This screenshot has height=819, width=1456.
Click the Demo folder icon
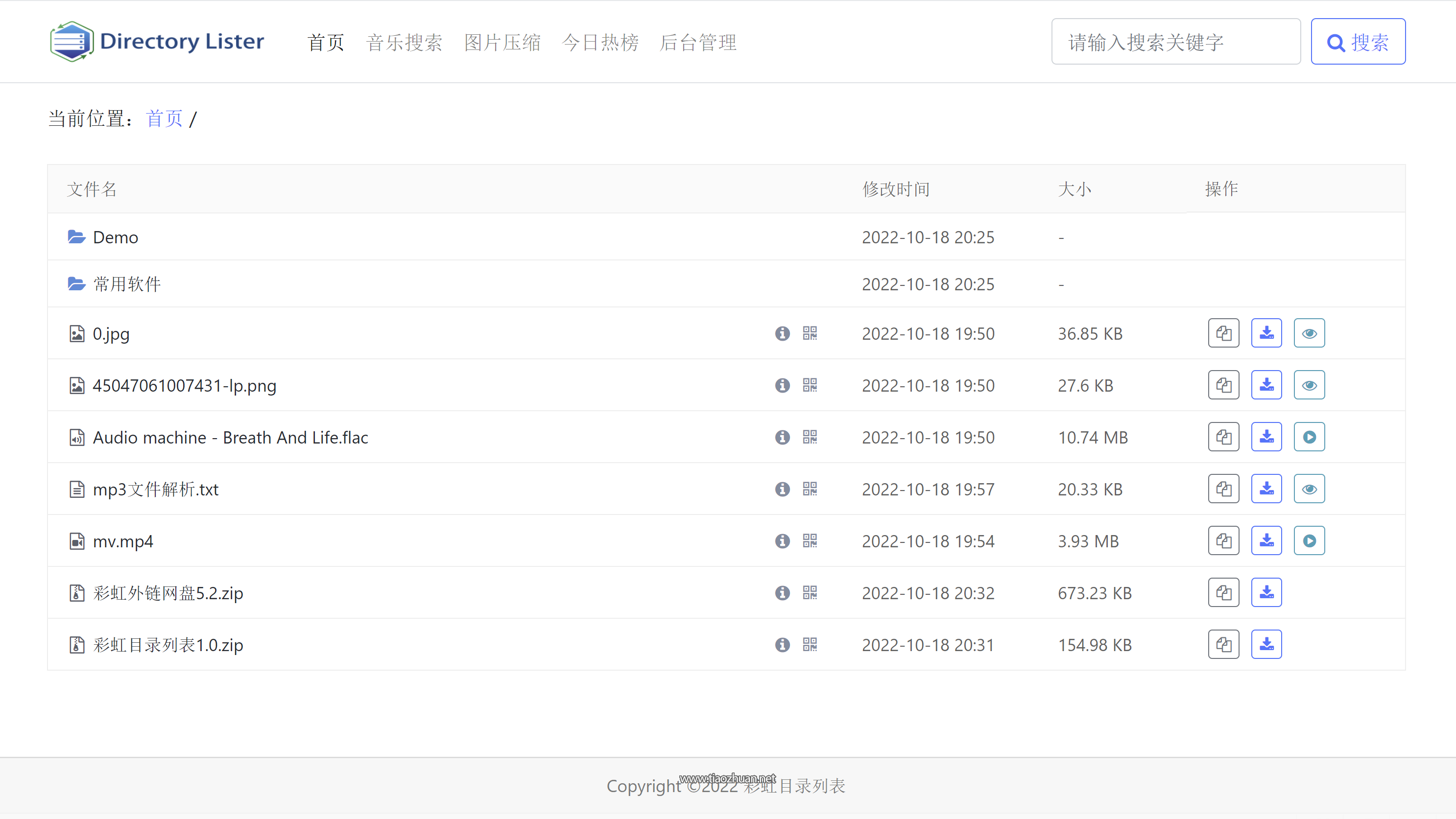[76, 236]
